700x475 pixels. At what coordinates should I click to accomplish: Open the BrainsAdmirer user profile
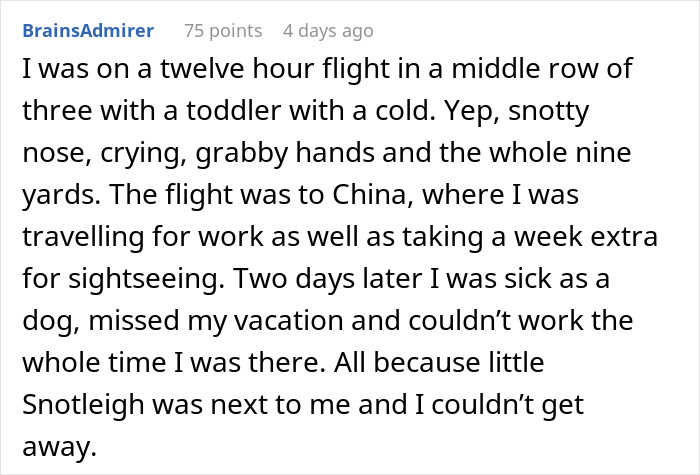[x=87, y=30]
